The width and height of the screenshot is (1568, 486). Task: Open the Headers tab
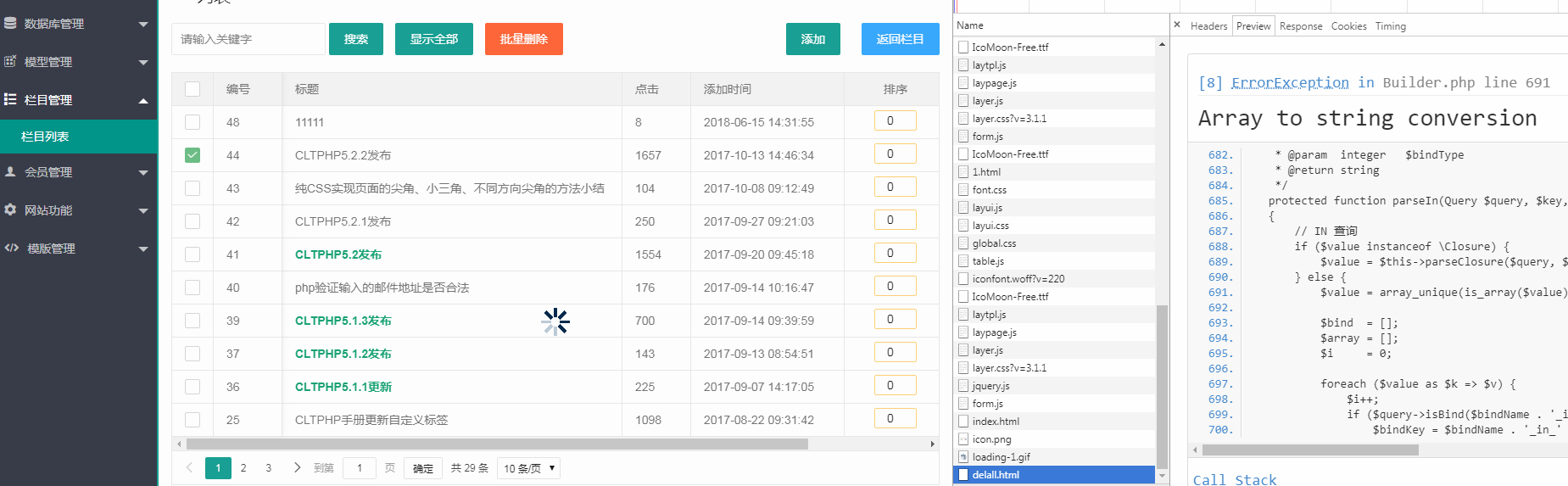click(x=1208, y=26)
